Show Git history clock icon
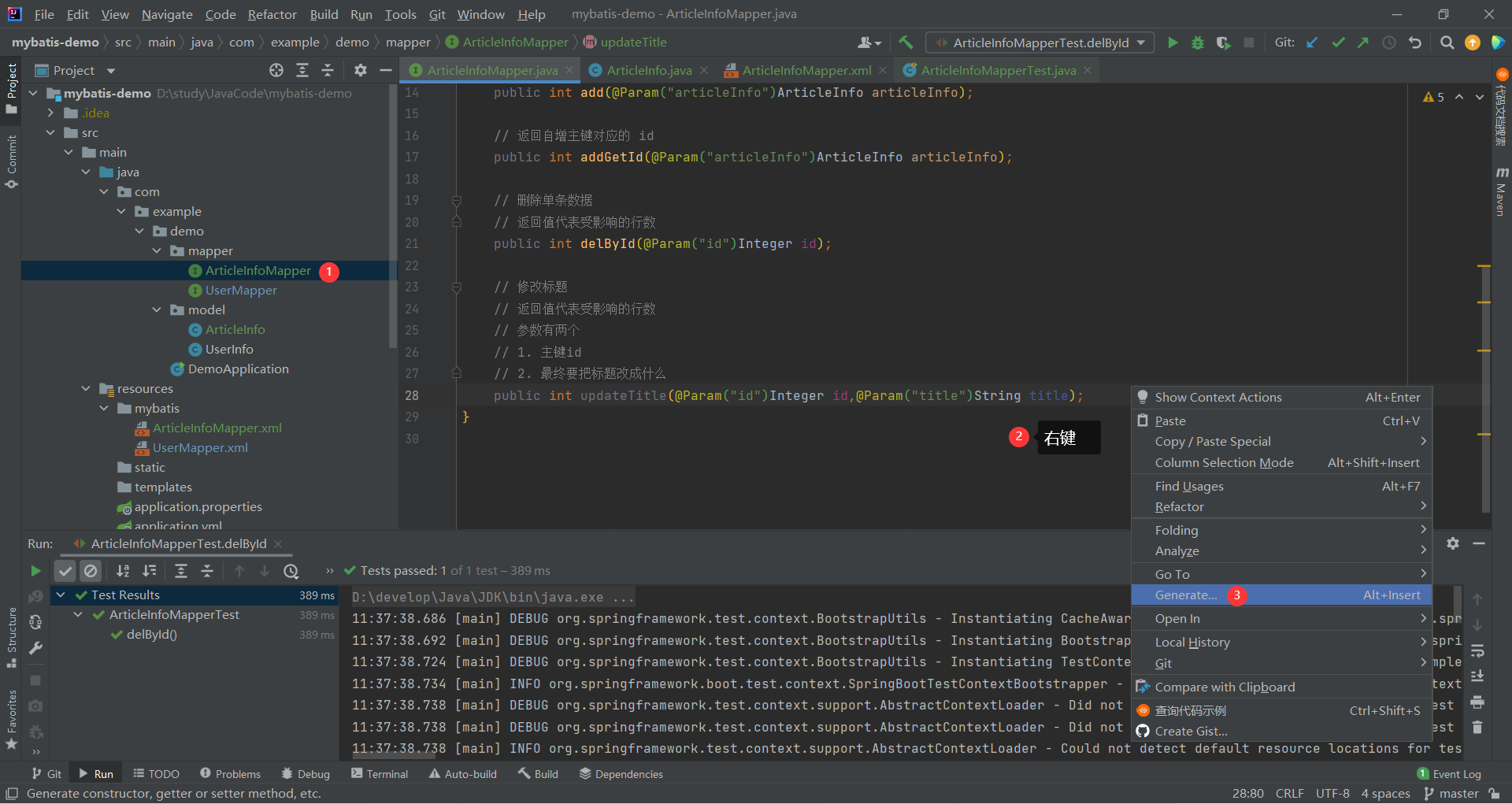This screenshot has width=1512, height=804. pos(1389,43)
